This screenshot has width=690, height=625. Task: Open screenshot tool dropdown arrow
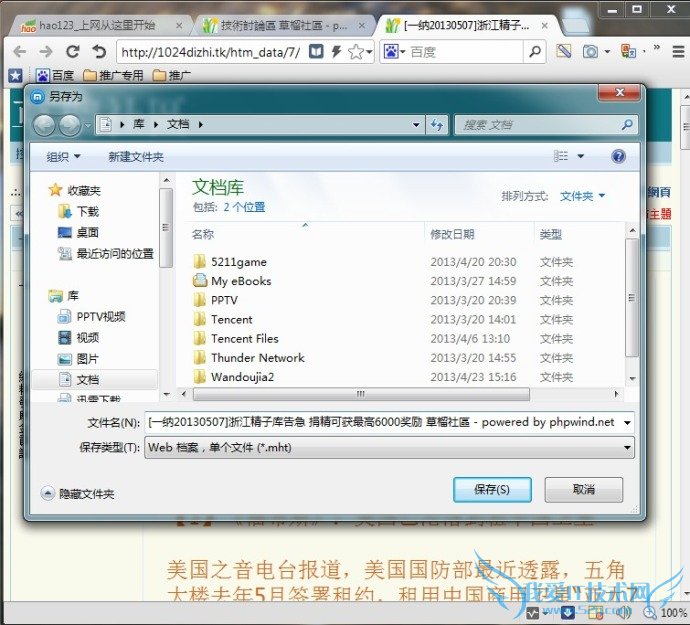click(x=607, y=52)
